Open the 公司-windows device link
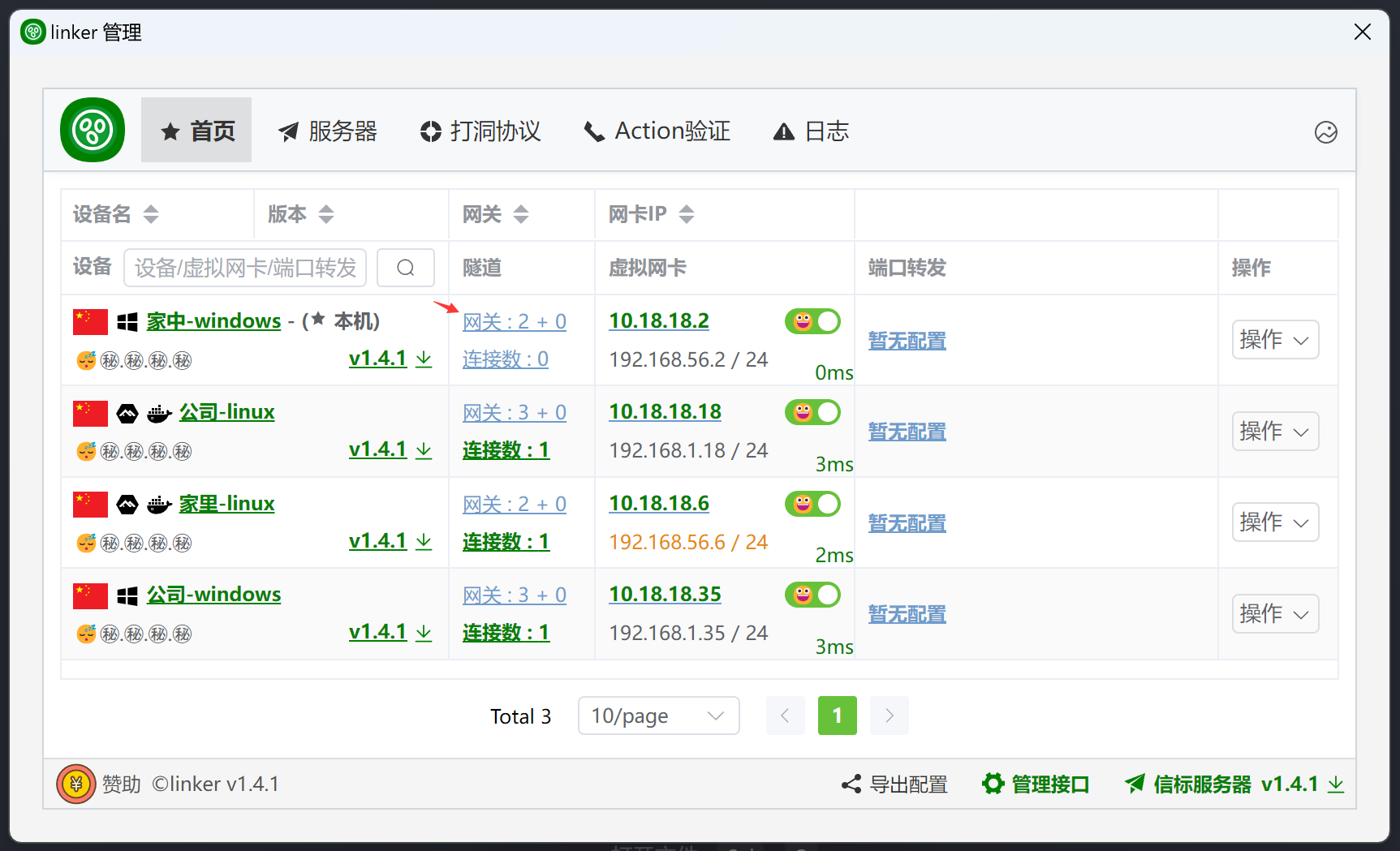This screenshot has width=1400, height=851. coord(214,595)
